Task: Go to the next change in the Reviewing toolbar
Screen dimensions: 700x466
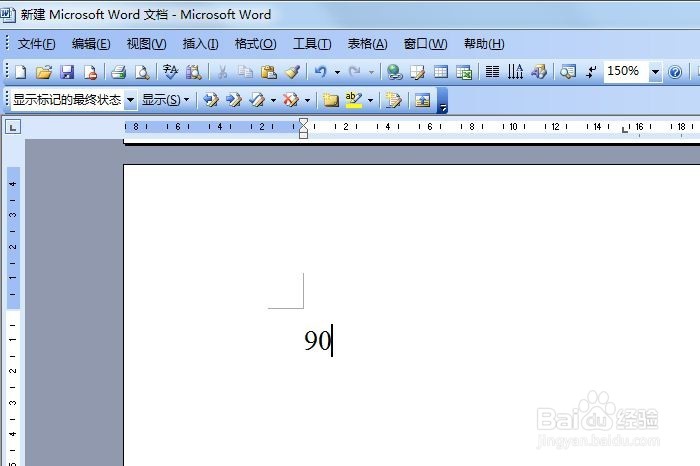Action: pyautogui.click(x=234, y=100)
